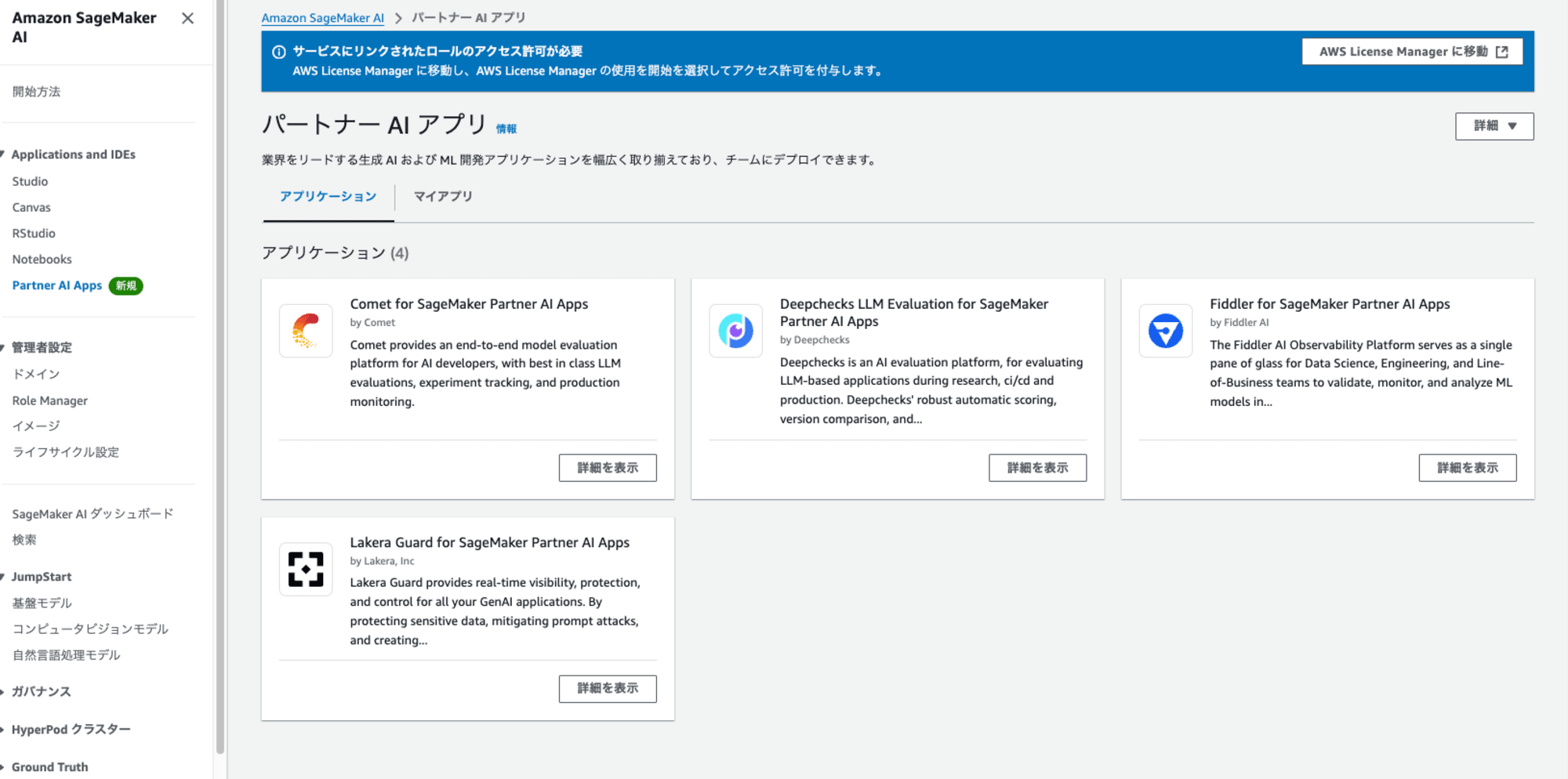Open Role Manager in the sidebar
Viewport: 1568px width, 779px height.
(49, 400)
